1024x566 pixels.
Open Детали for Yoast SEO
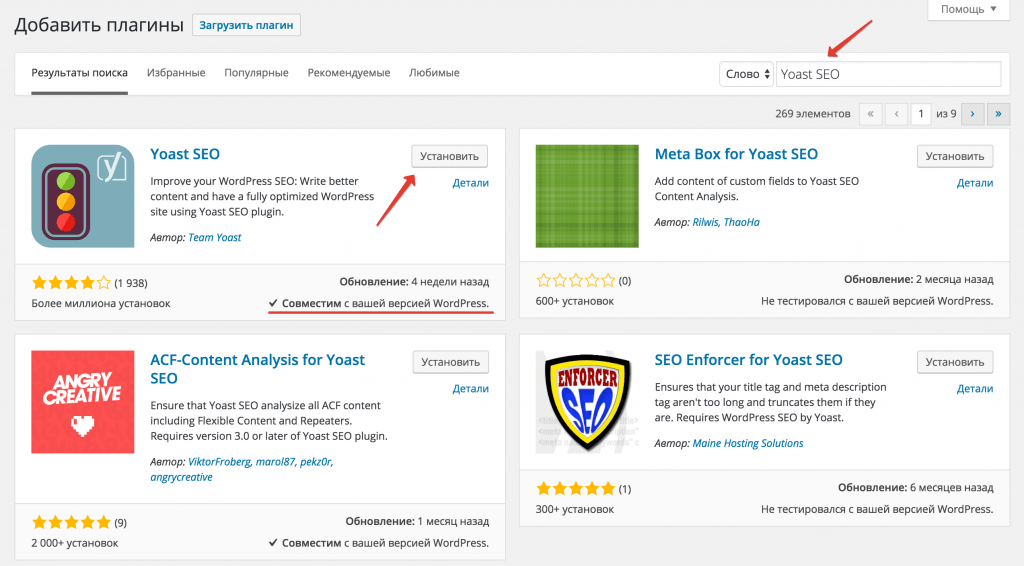470,183
